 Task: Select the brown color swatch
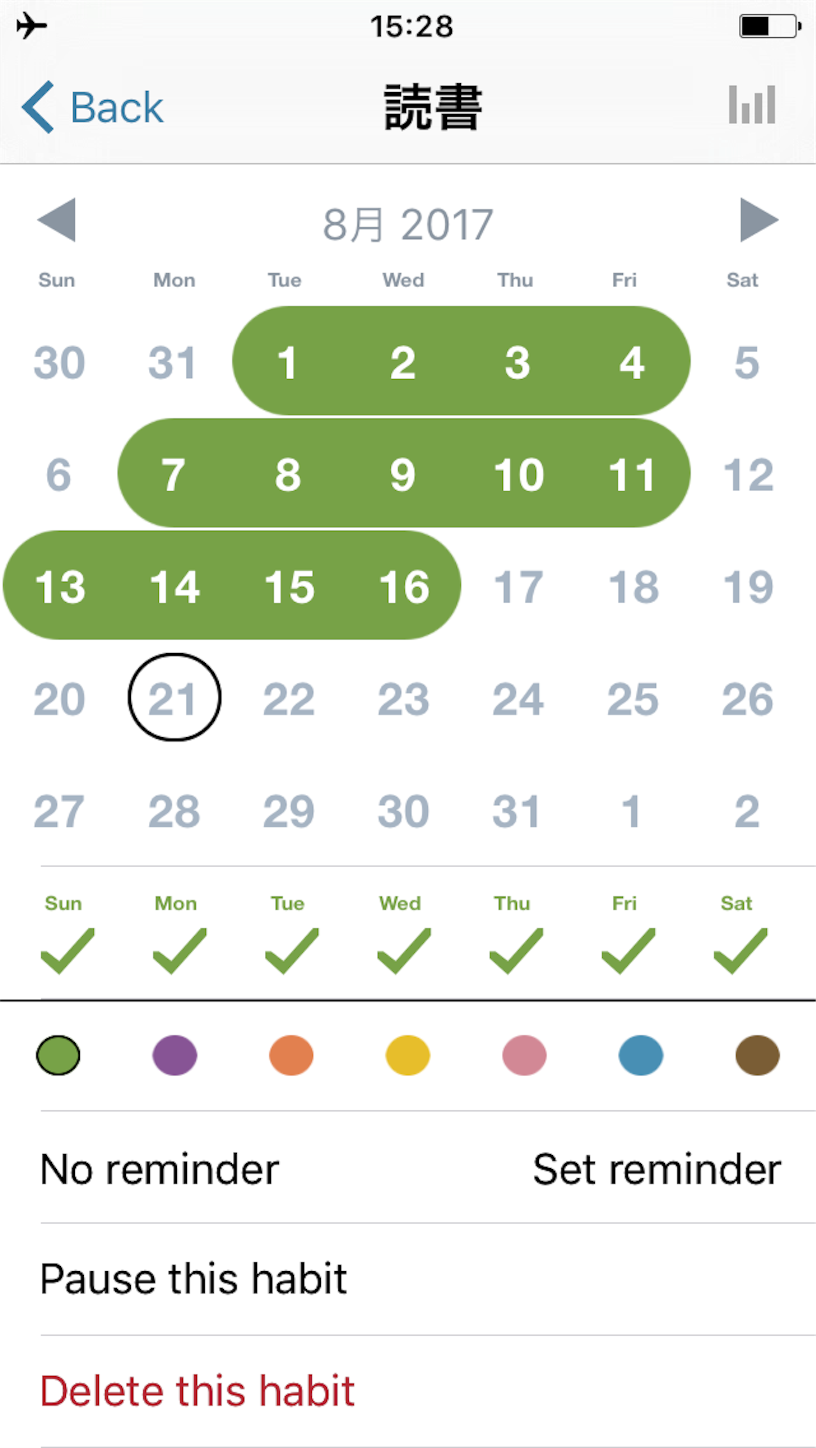coord(757,1055)
